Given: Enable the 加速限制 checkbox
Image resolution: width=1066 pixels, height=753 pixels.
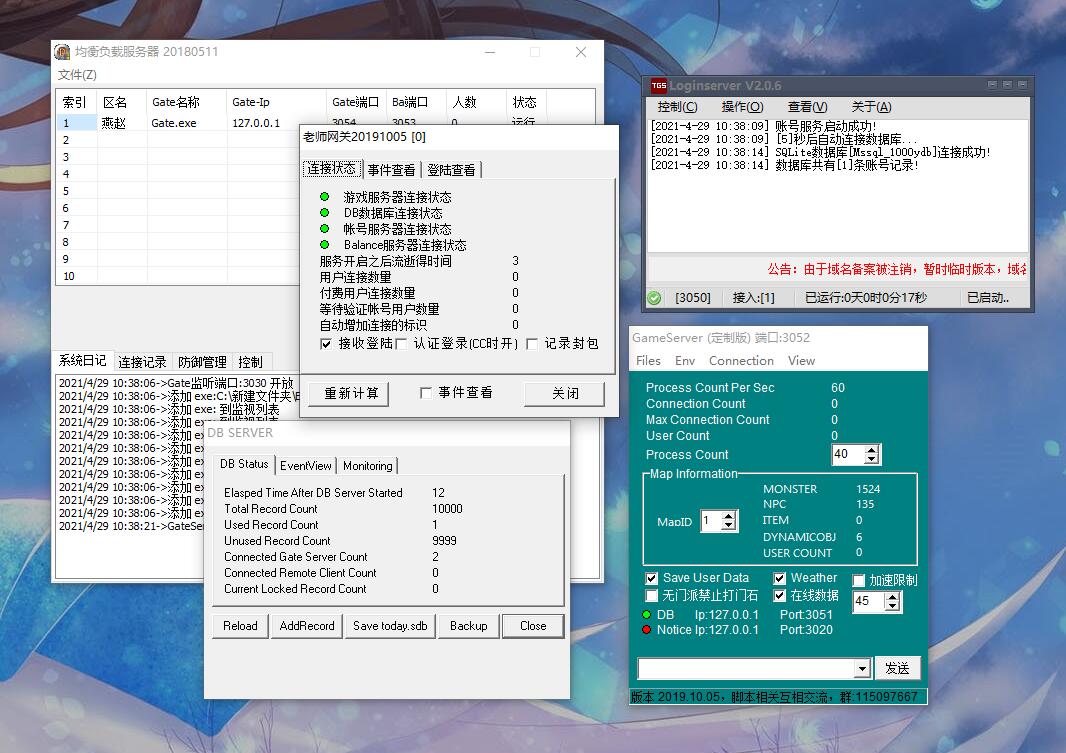Looking at the screenshot, I should (859, 580).
